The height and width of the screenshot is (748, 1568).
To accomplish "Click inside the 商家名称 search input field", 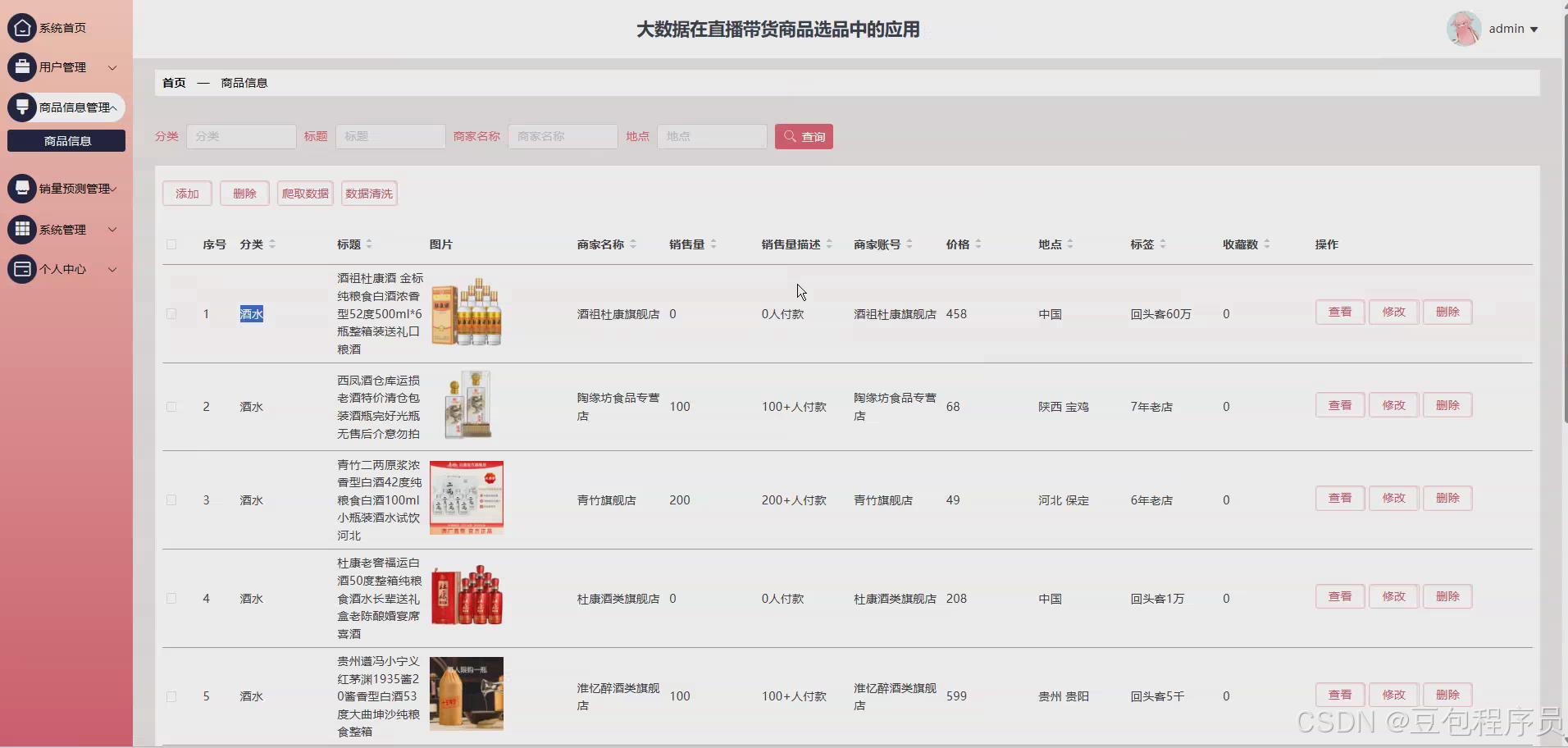I will click(x=562, y=136).
